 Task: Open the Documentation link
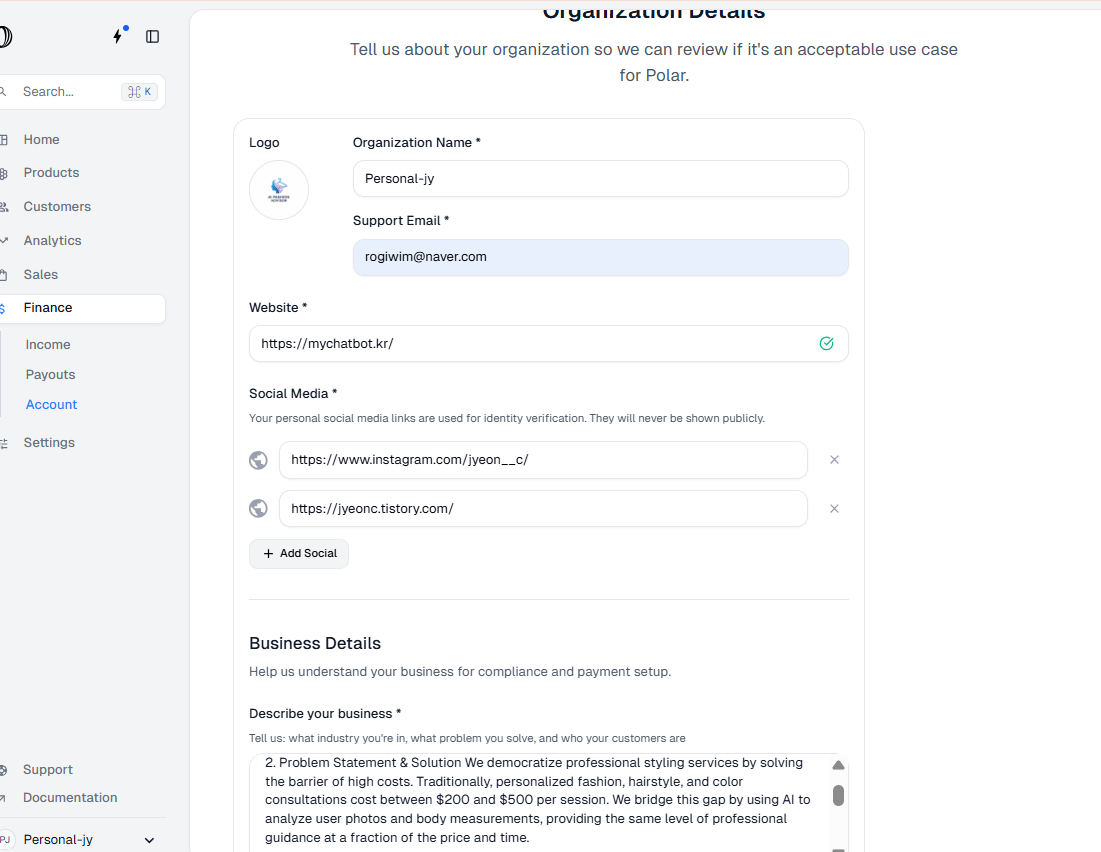pos(70,798)
